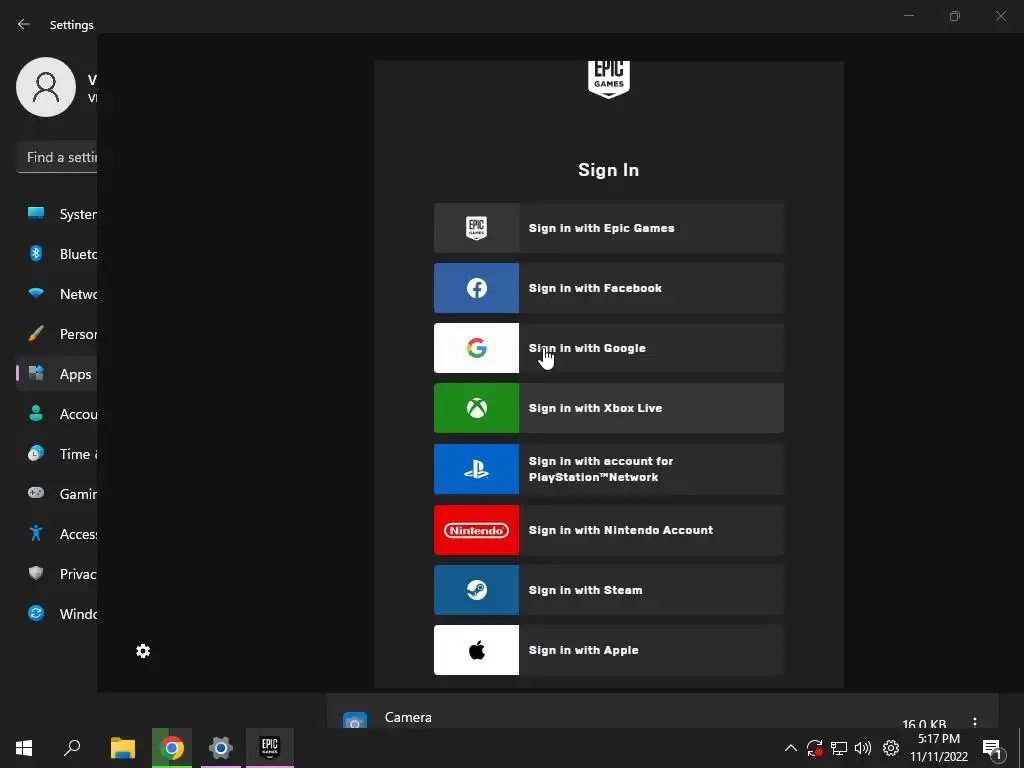Image resolution: width=1024 pixels, height=768 pixels.
Task: Open the clock showing 5:17 PM
Action: pos(939,748)
